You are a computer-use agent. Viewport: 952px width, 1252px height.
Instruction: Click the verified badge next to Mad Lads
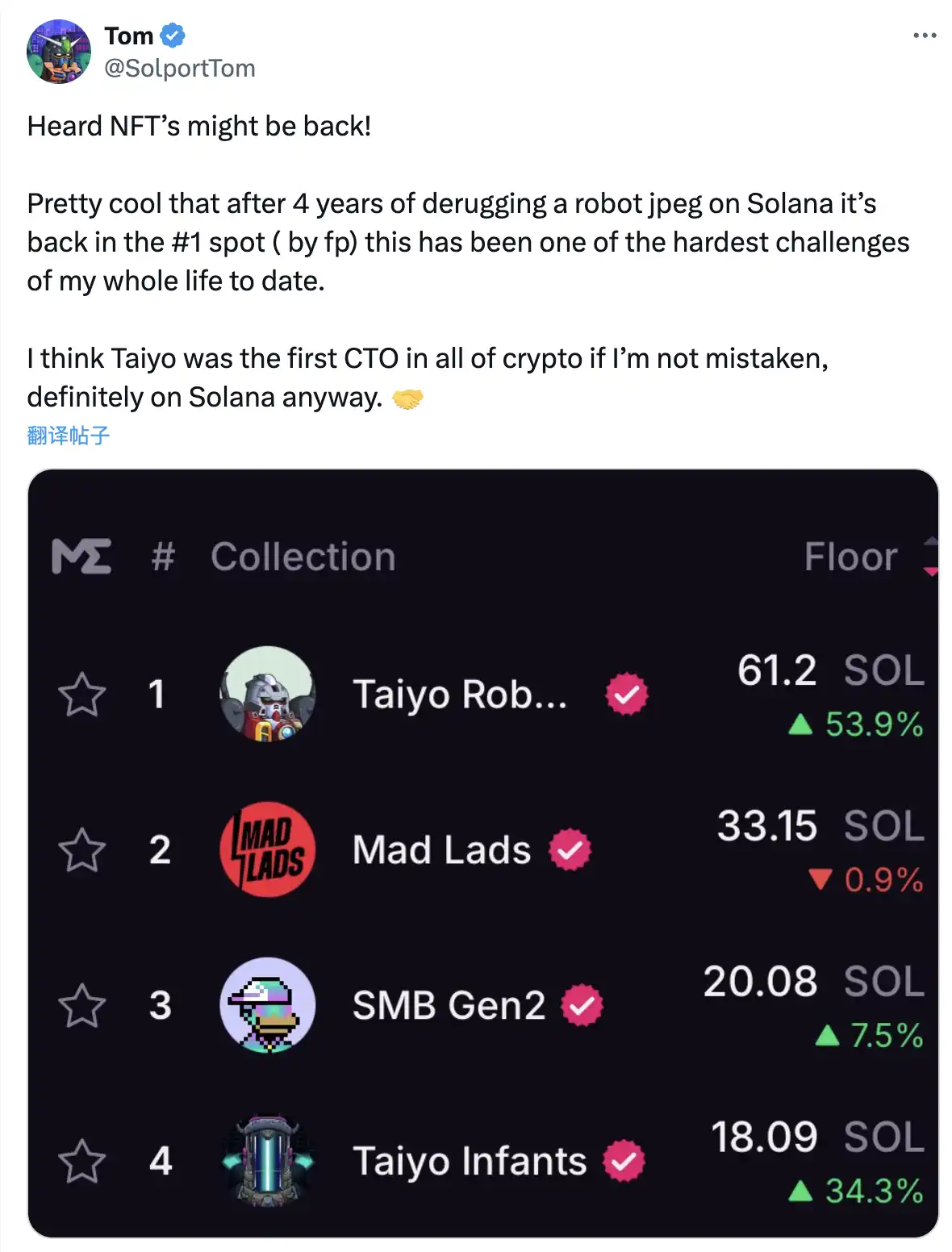pyautogui.click(x=570, y=849)
